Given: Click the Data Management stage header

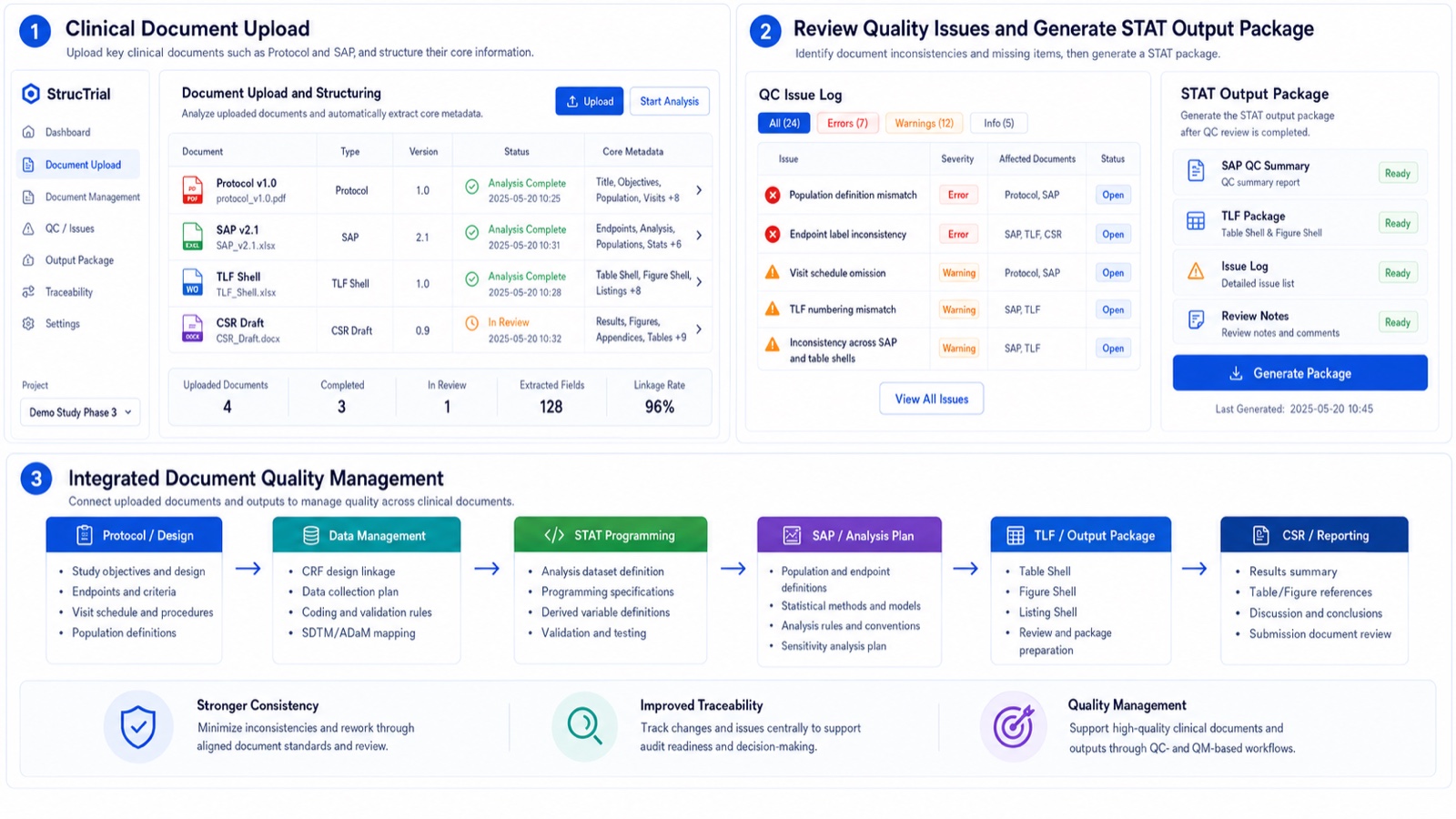Looking at the screenshot, I should [x=366, y=535].
